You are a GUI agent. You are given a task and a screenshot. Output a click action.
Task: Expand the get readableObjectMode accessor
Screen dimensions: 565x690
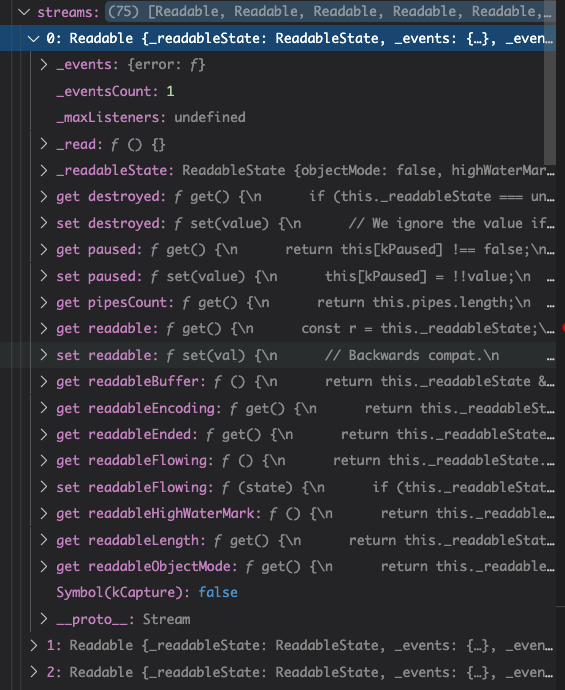(x=44, y=566)
